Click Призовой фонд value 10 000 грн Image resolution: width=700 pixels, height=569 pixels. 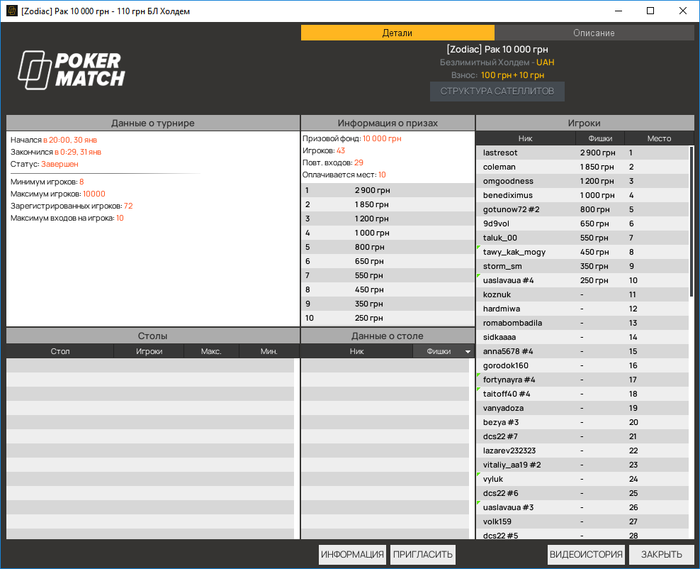(382, 138)
